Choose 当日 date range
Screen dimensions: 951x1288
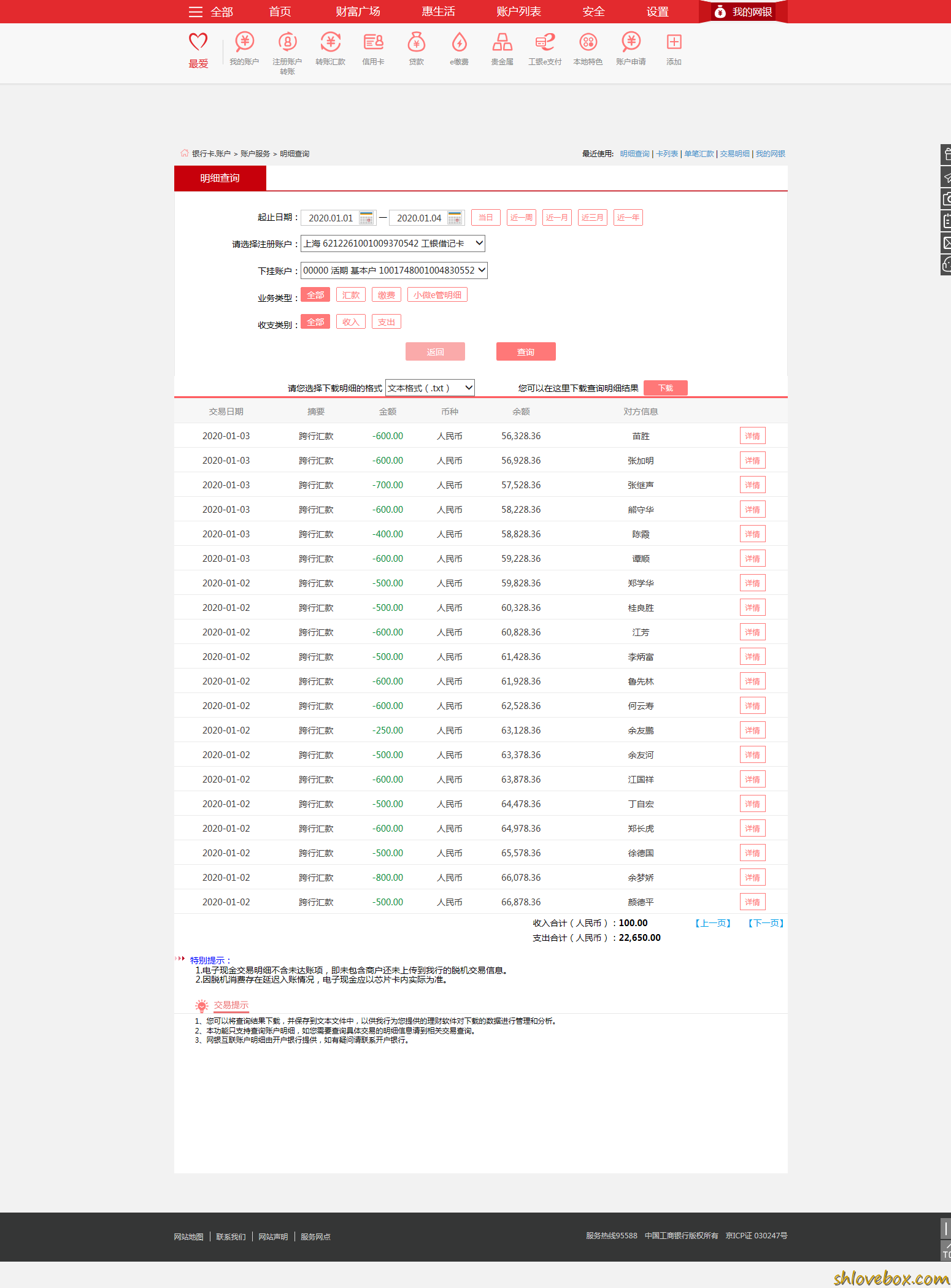click(x=486, y=218)
